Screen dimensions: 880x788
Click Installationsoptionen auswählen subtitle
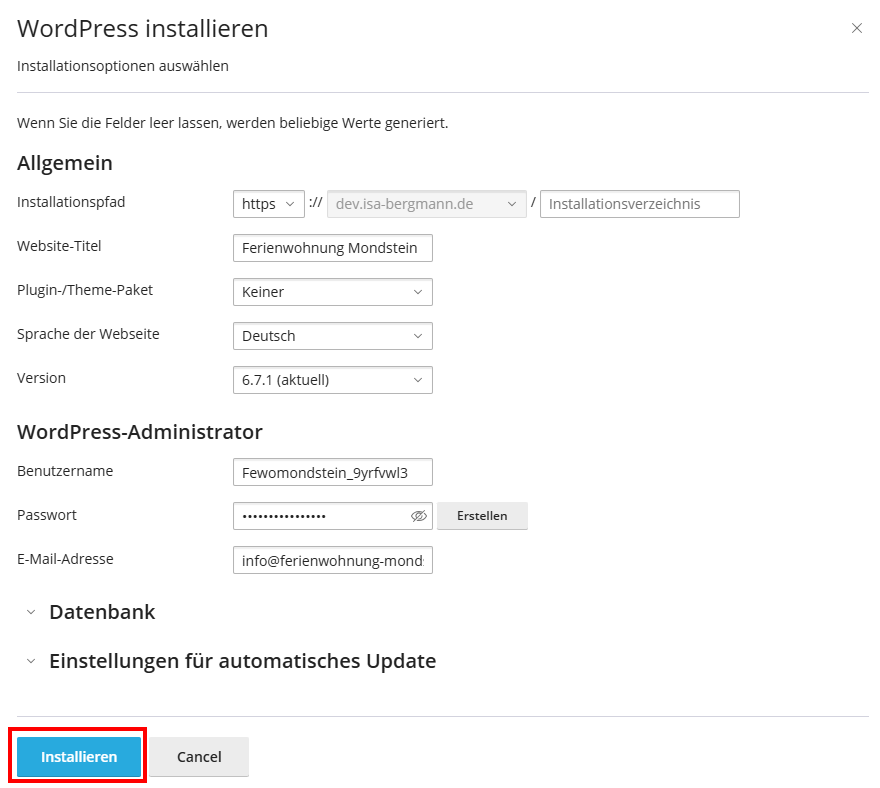pyautogui.click(x=123, y=66)
